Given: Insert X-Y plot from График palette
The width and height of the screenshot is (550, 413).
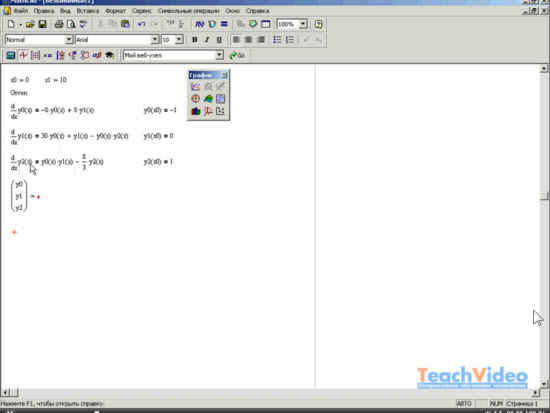Looking at the screenshot, I should pyautogui.click(x=196, y=87).
